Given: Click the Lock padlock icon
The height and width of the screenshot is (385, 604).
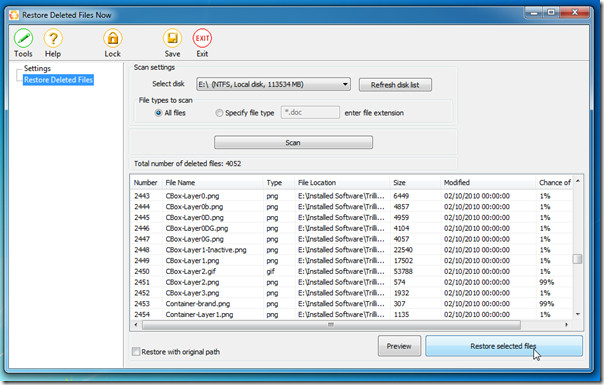Looking at the screenshot, I should [112, 38].
